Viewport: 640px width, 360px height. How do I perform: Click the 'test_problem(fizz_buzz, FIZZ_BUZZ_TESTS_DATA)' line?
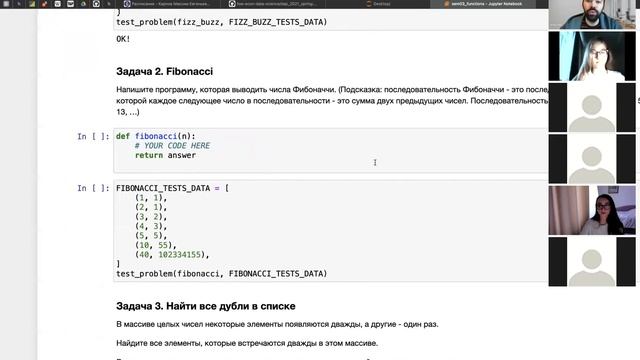[x=222, y=22]
